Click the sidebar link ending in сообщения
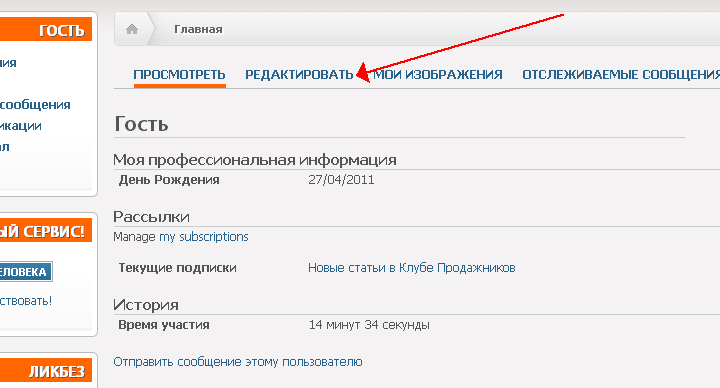 coord(35,105)
